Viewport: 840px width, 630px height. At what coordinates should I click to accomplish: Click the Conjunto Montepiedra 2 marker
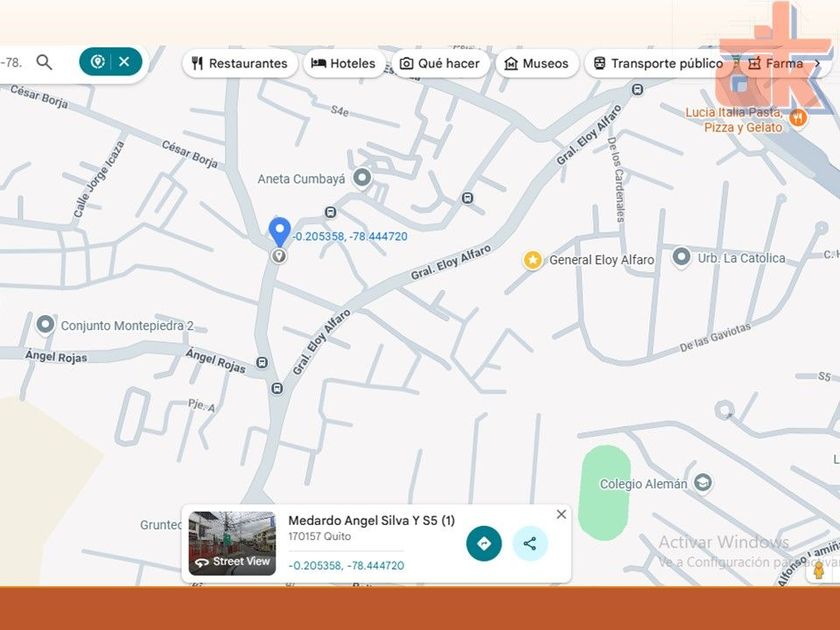pos(46,325)
